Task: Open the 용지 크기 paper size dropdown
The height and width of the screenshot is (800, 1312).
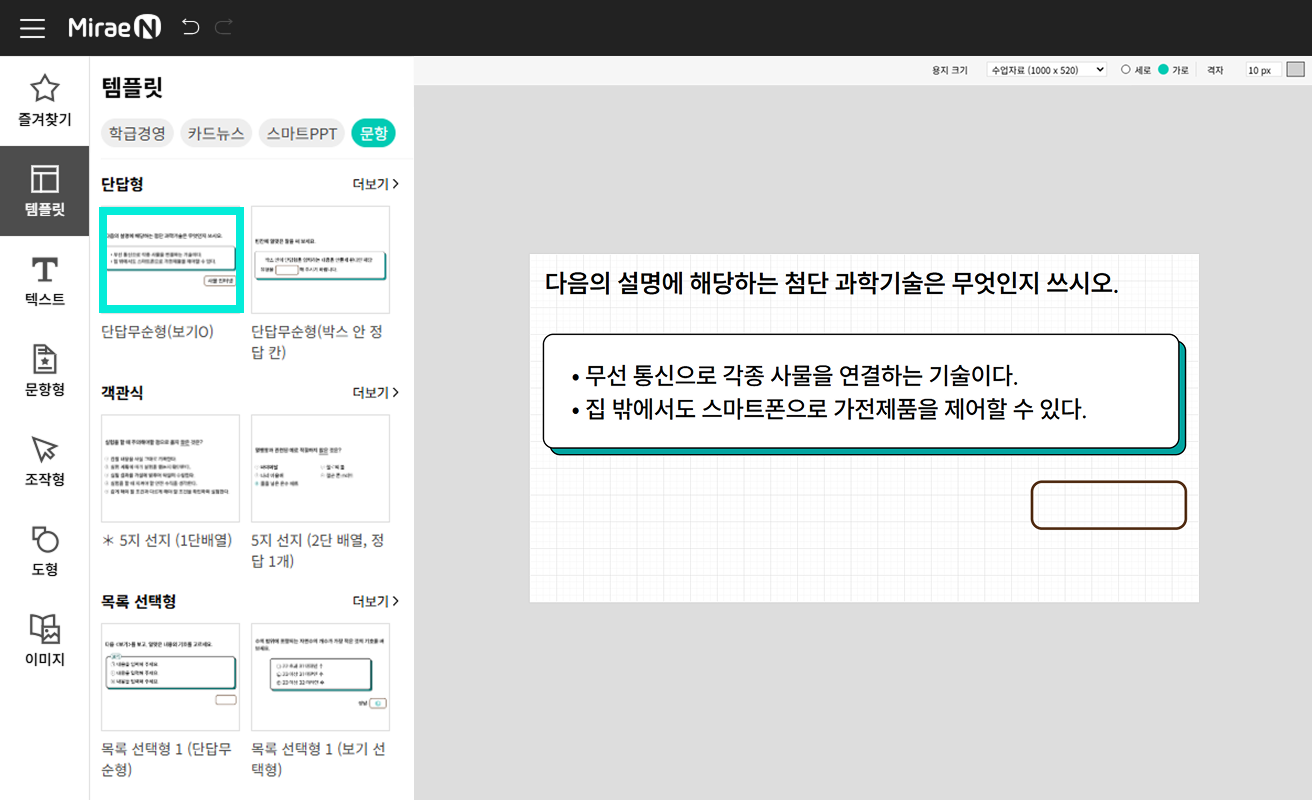Action: [x=1046, y=70]
